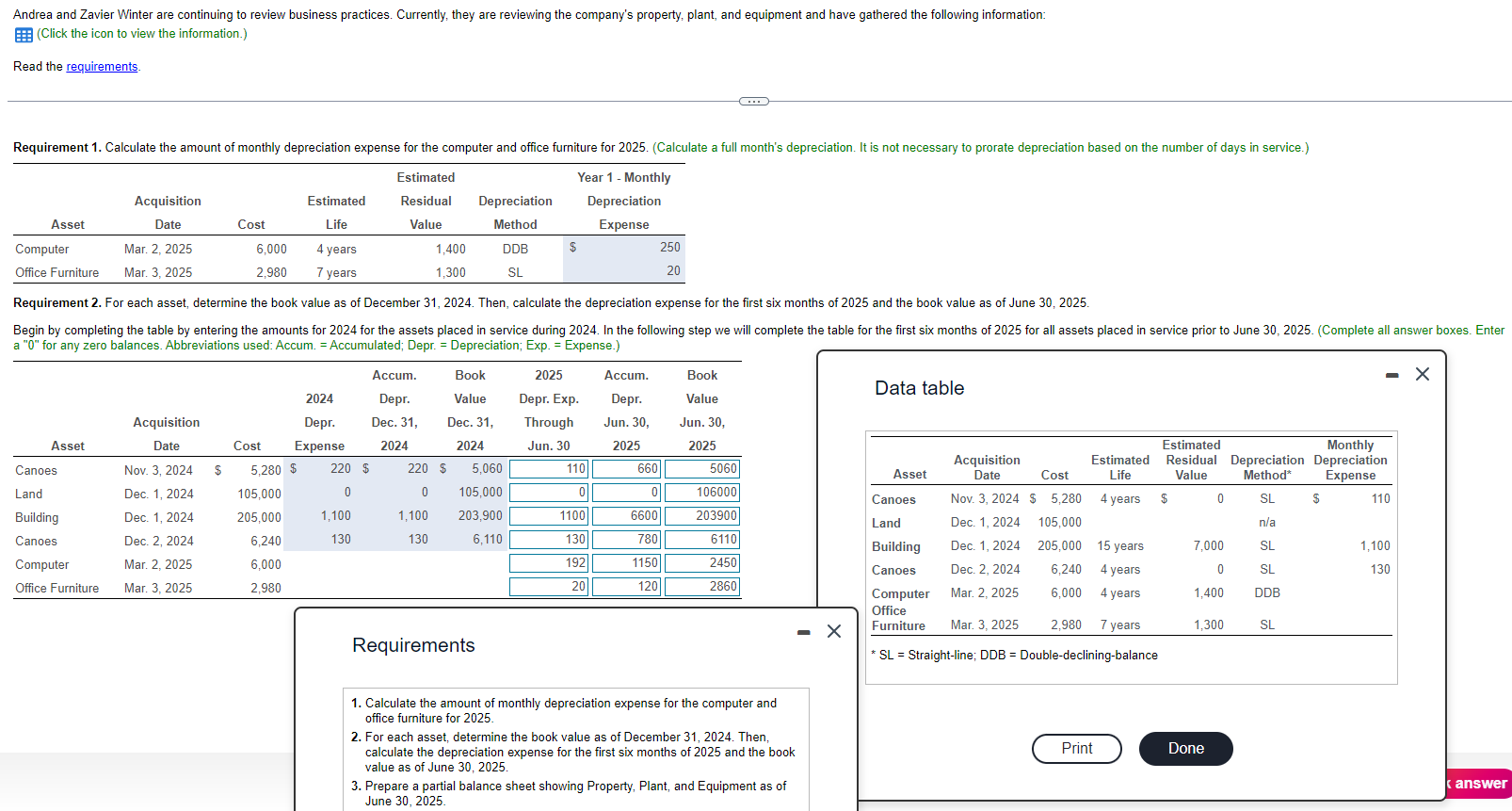Screen dimensions: 1512x811
Task: Click the n/a method for Land
Action: click(1267, 523)
